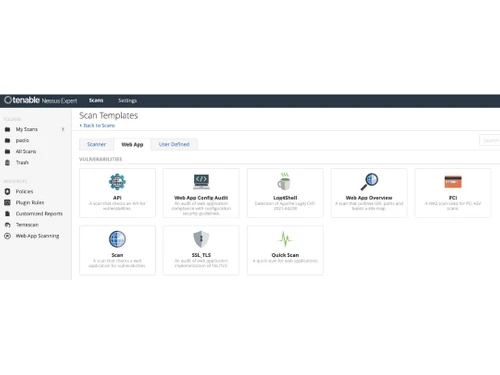The image size is (500, 375).
Task: Open the paolo folder label
Action: [x=22, y=140]
